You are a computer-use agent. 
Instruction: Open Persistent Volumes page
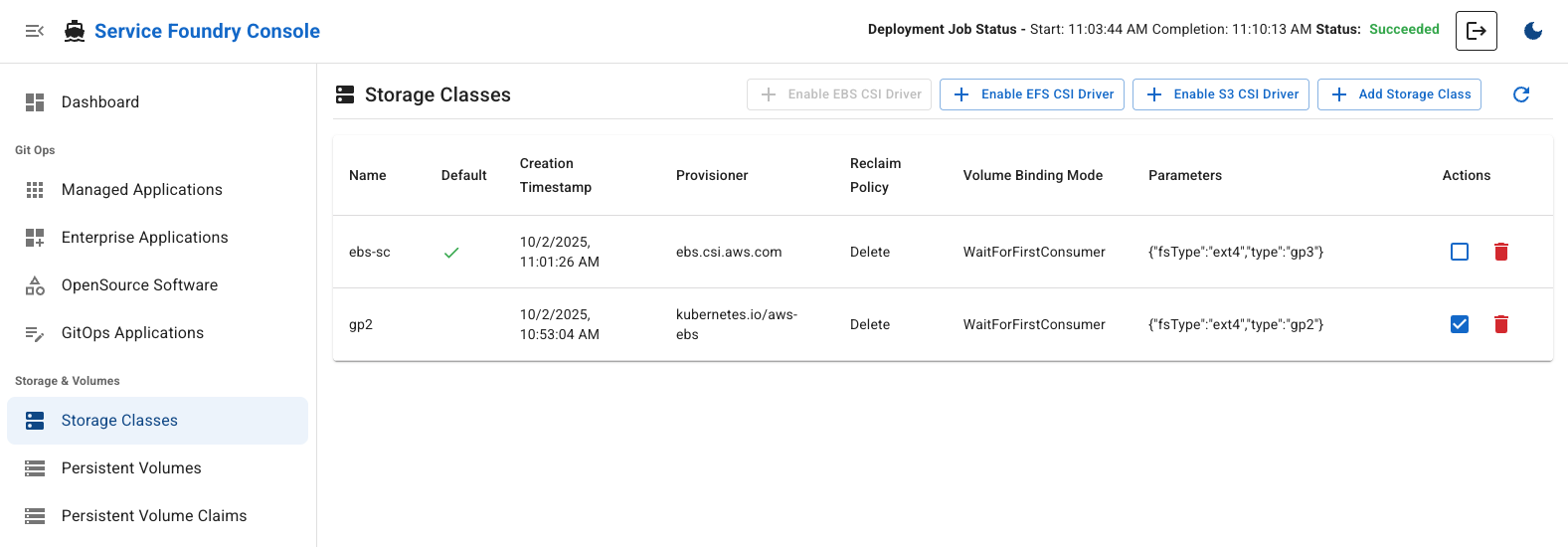pos(131,468)
